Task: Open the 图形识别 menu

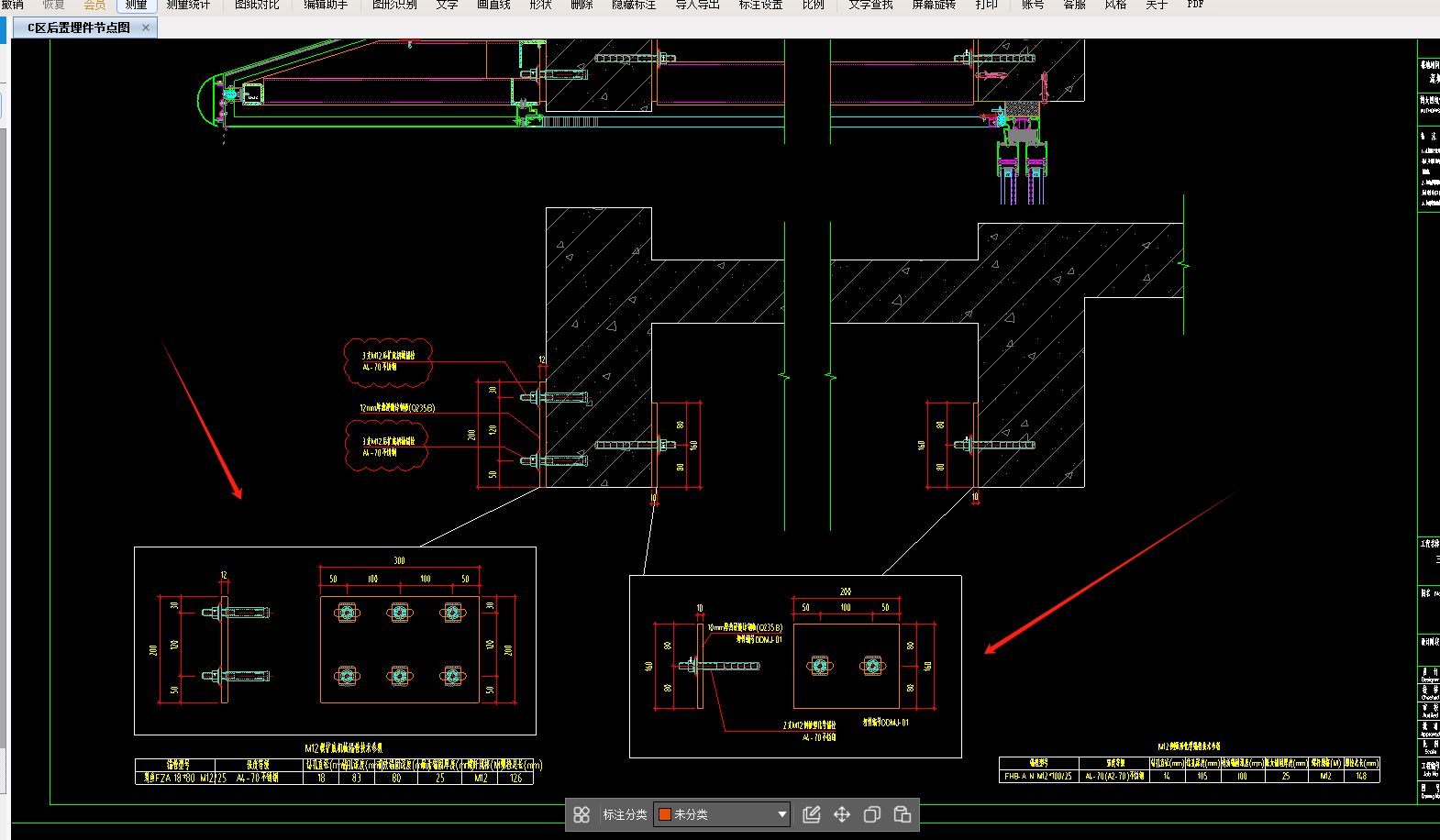Action: [x=394, y=5]
